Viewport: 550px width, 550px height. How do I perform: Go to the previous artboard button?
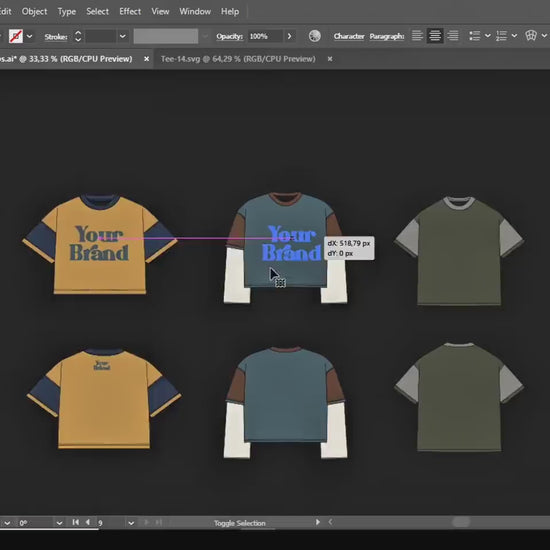tap(88, 522)
